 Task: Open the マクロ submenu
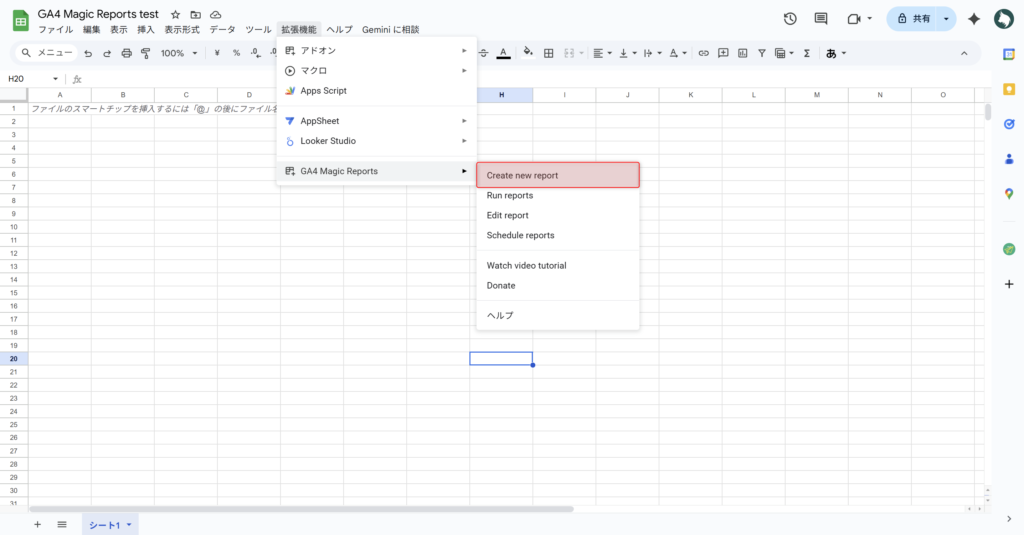377,71
